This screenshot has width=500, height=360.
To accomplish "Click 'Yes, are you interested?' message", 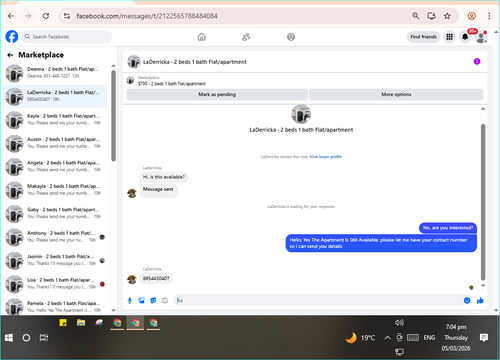I will point(448,228).
